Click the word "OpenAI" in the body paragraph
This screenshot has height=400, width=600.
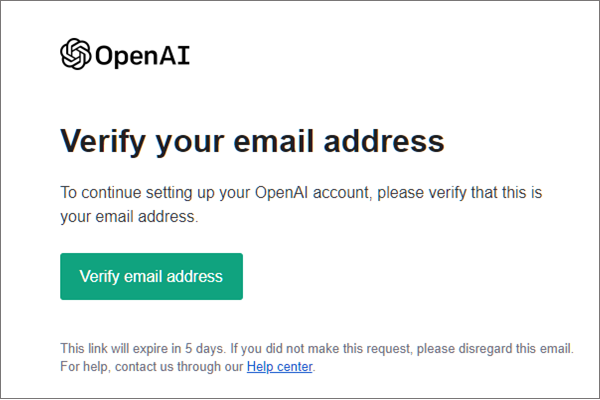(281, 193)
